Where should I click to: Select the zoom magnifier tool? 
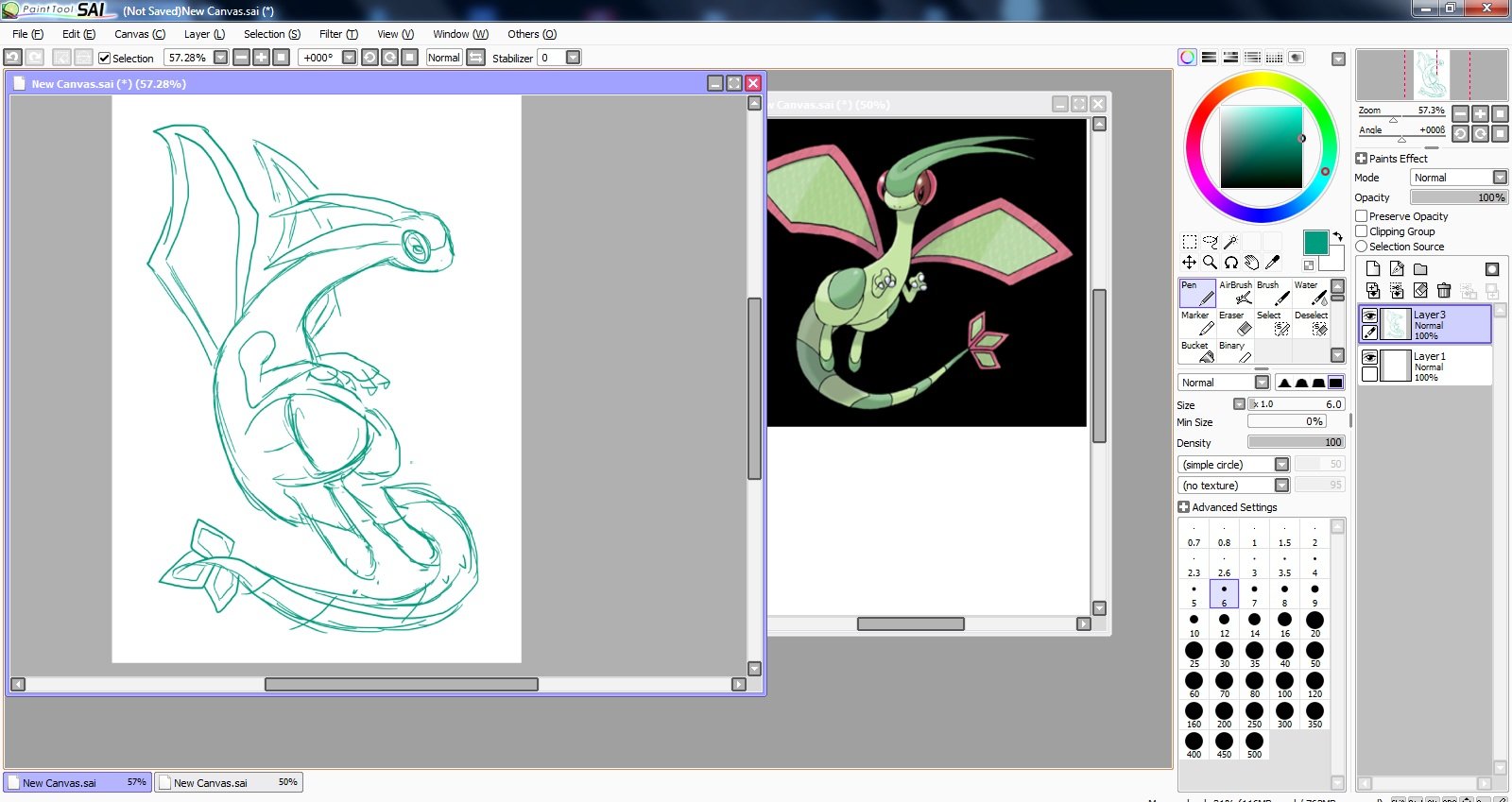(x=1211, y=263)
